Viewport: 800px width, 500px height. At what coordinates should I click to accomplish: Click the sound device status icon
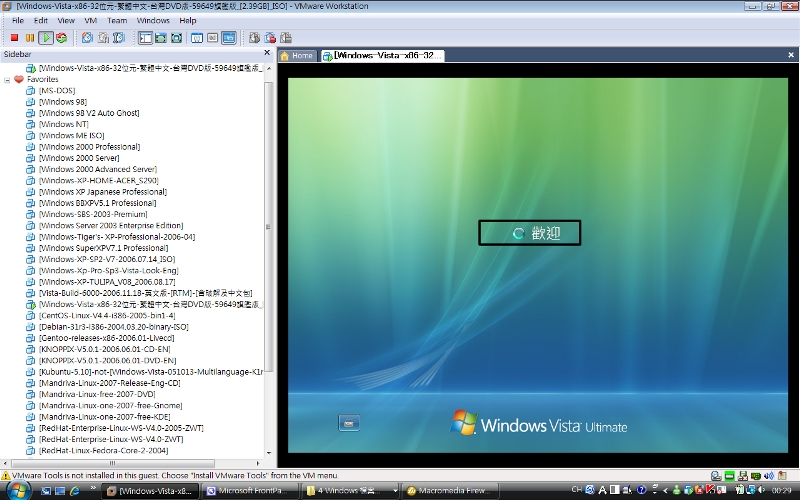point(769,476)
